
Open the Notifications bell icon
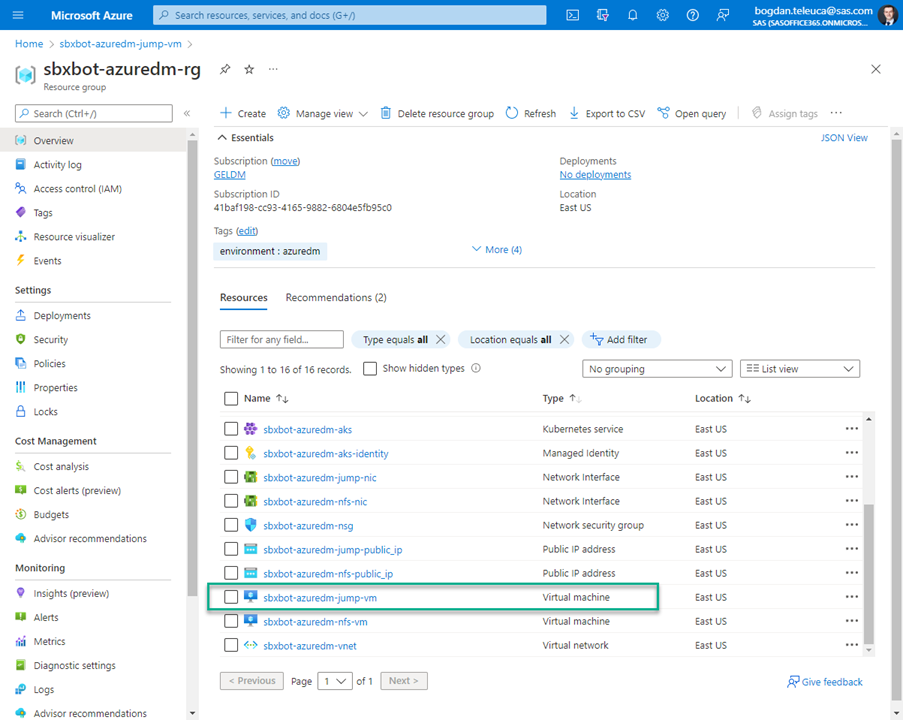(x=632, y=15)
